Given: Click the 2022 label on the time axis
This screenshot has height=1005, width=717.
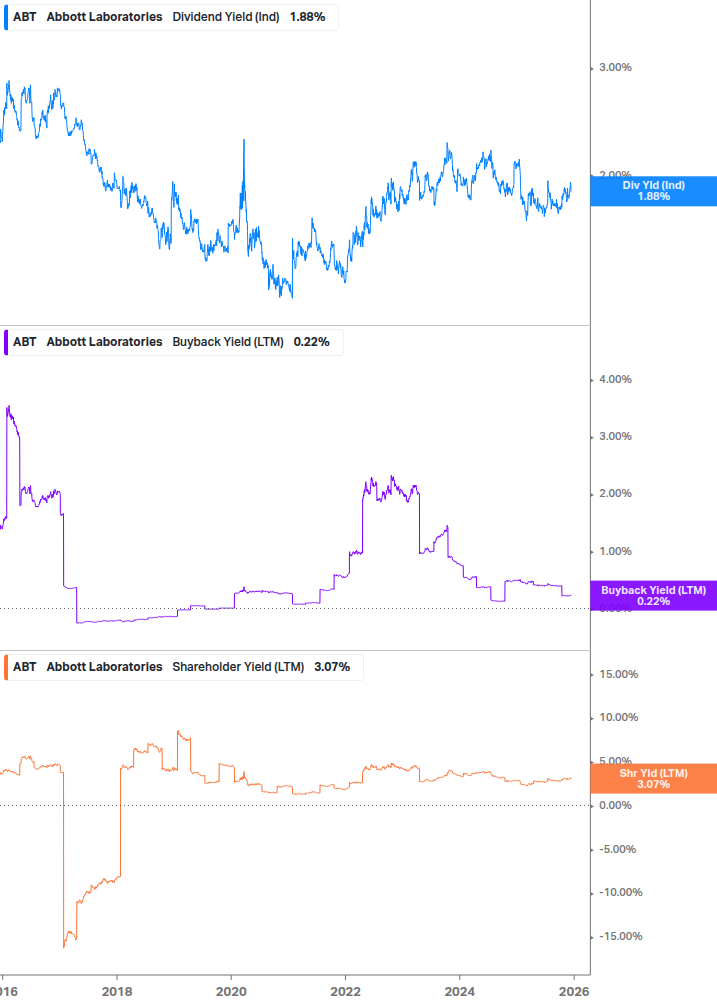Looking at the screenshot, I should pos(345,992).
